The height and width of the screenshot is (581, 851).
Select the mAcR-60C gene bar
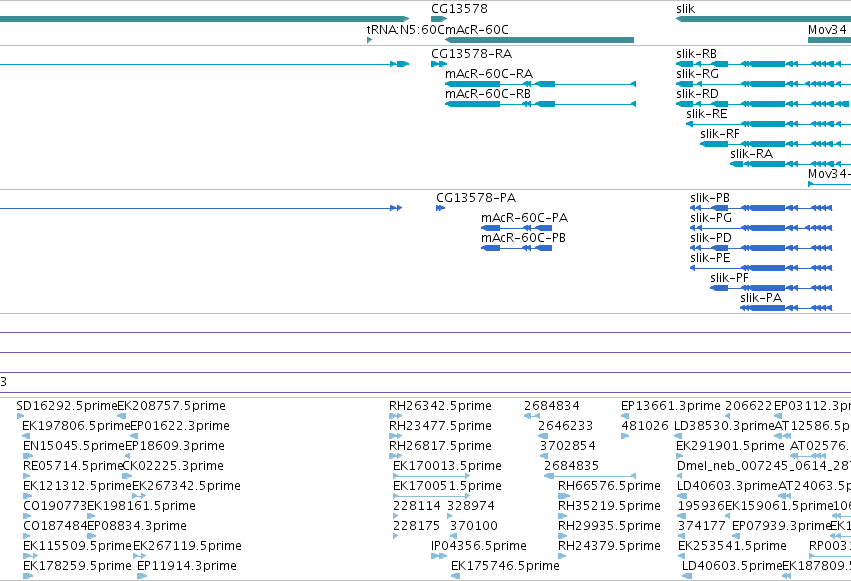click(539, 40)
